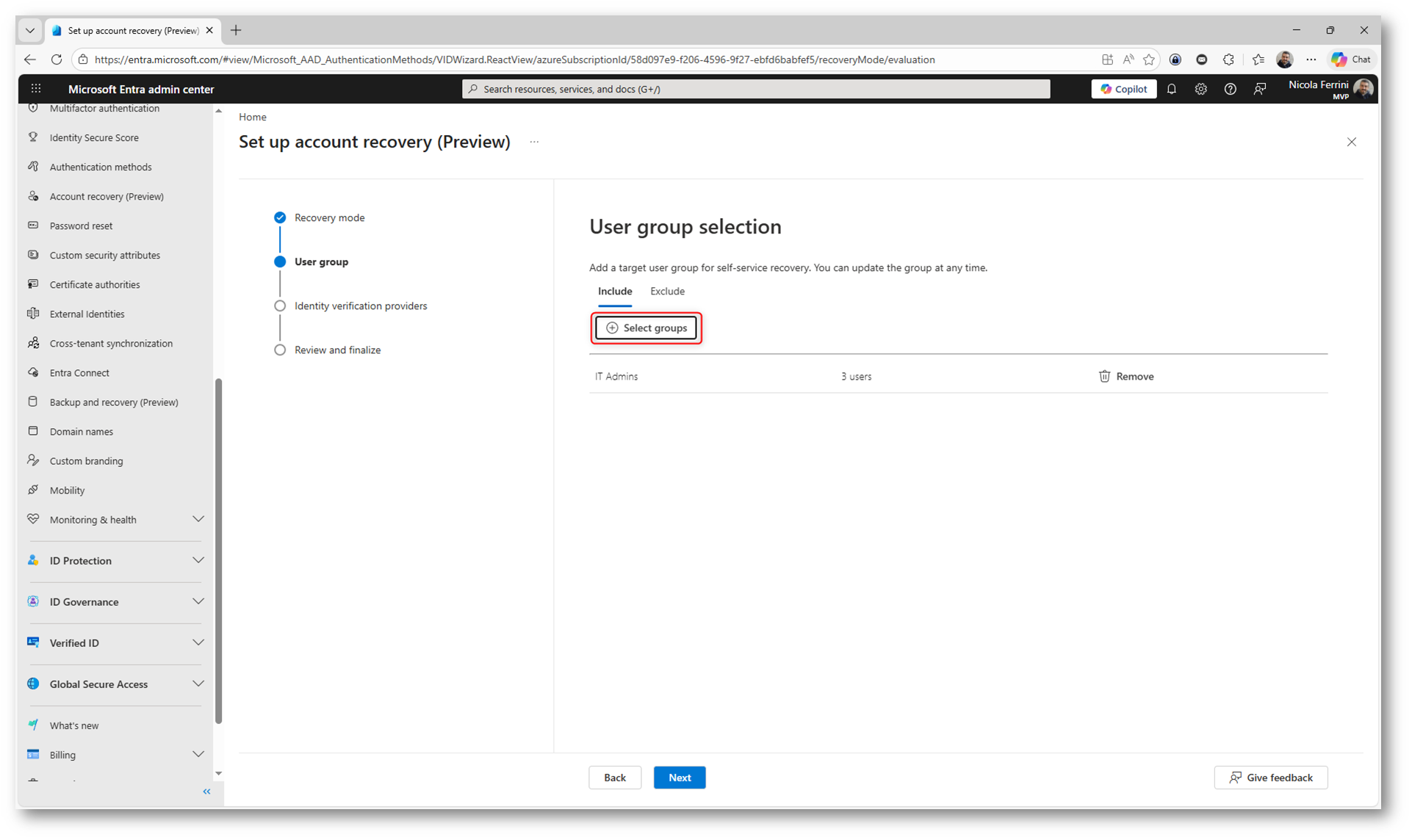Open the portal settings gear icon
This screenshot has height=840, width=1412.
[x=1200, y=89]
